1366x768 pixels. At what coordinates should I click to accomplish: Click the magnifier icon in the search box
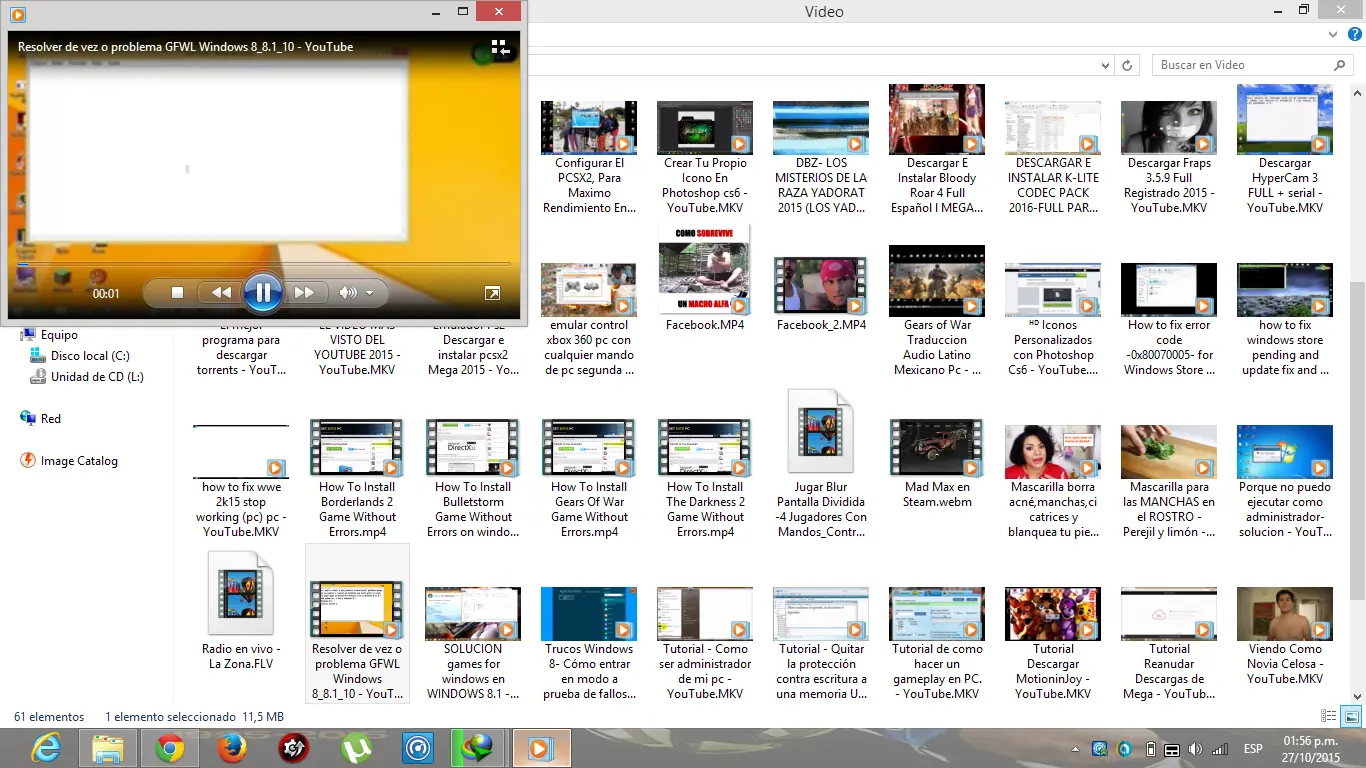1340,65
